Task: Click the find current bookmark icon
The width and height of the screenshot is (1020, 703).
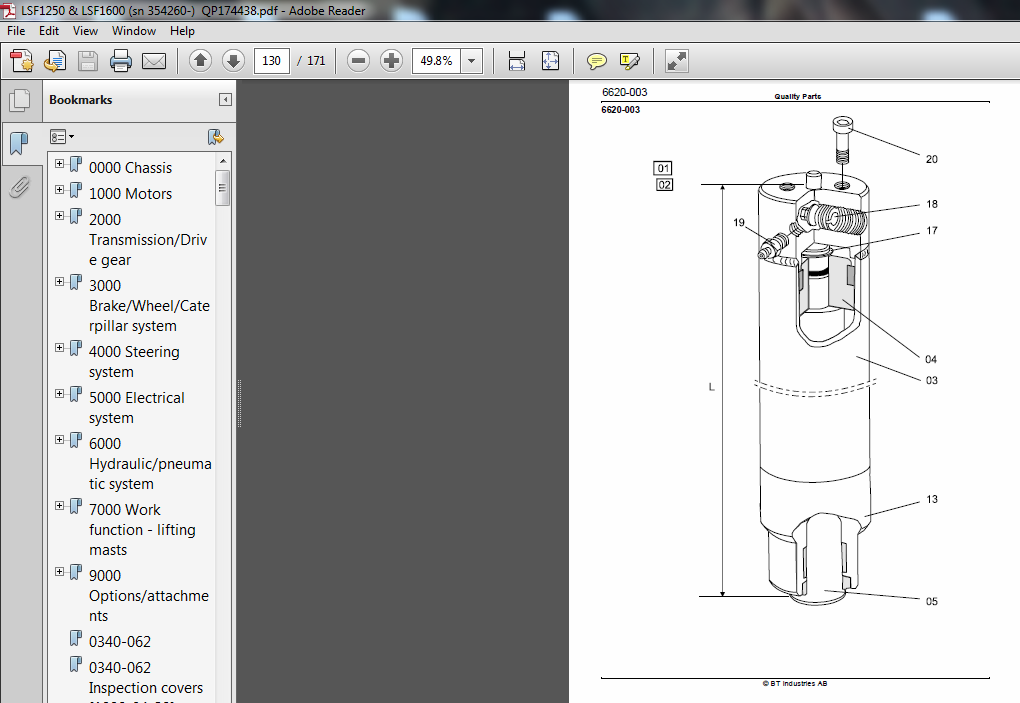Action: [215, 137]
